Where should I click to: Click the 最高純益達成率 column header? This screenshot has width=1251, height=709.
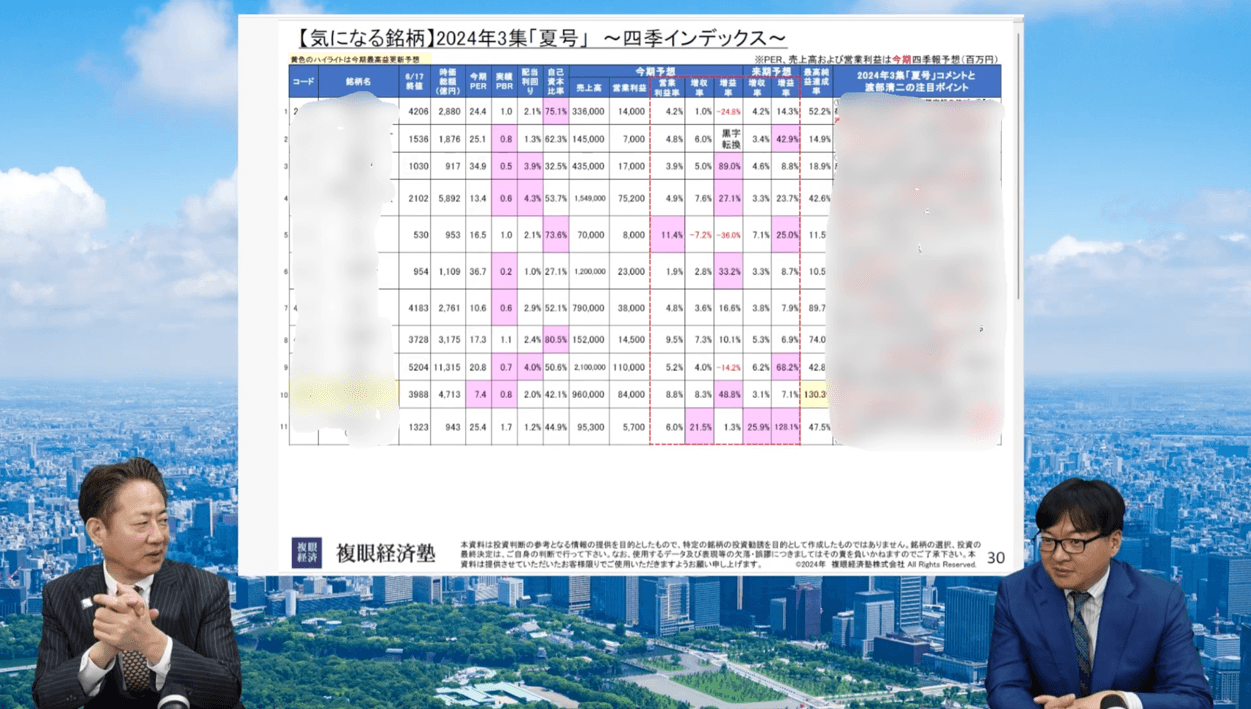coord(819,81)
